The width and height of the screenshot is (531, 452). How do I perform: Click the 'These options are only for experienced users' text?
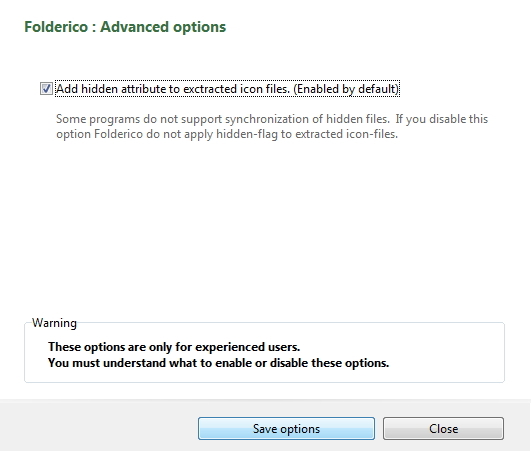(174, 347)
